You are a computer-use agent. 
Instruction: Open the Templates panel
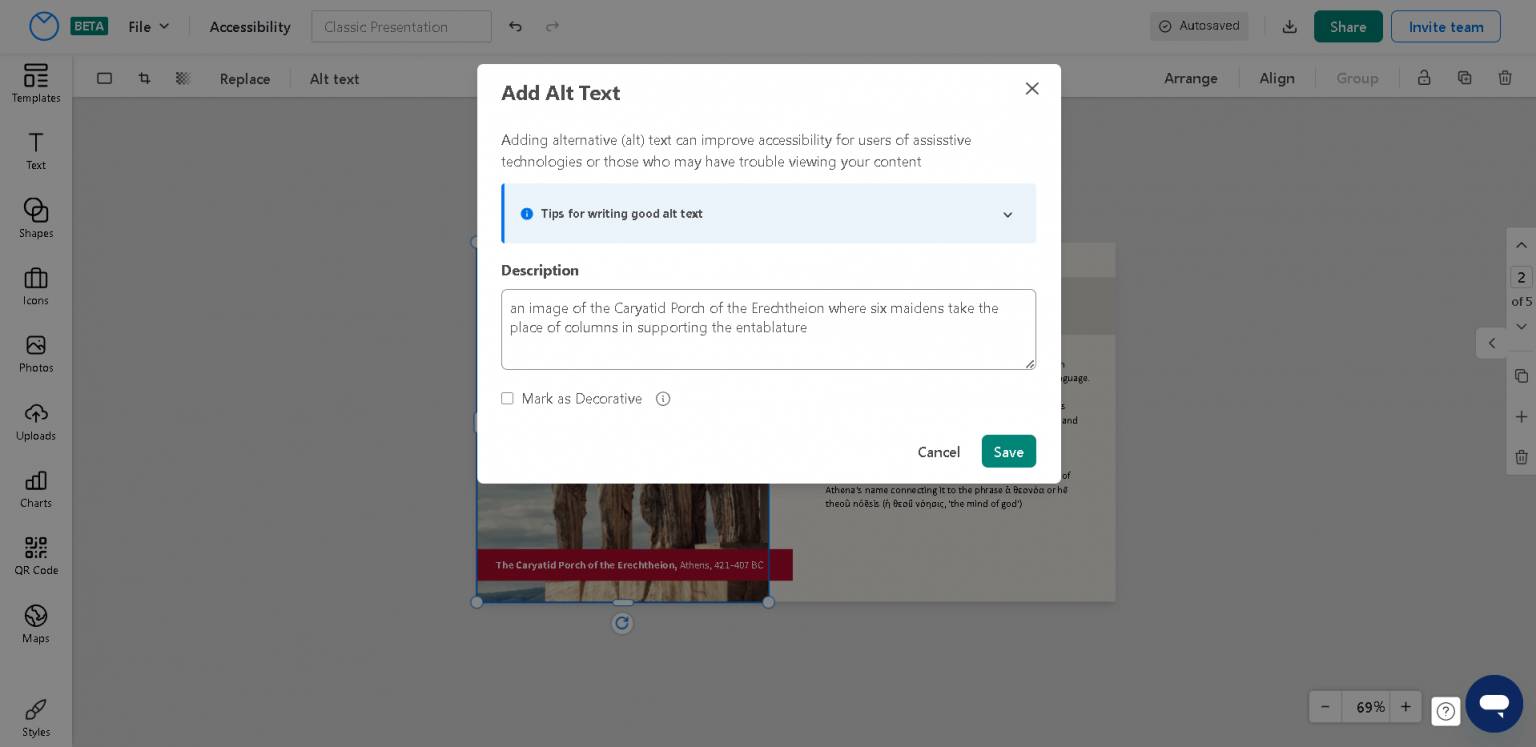pos(36,84)
